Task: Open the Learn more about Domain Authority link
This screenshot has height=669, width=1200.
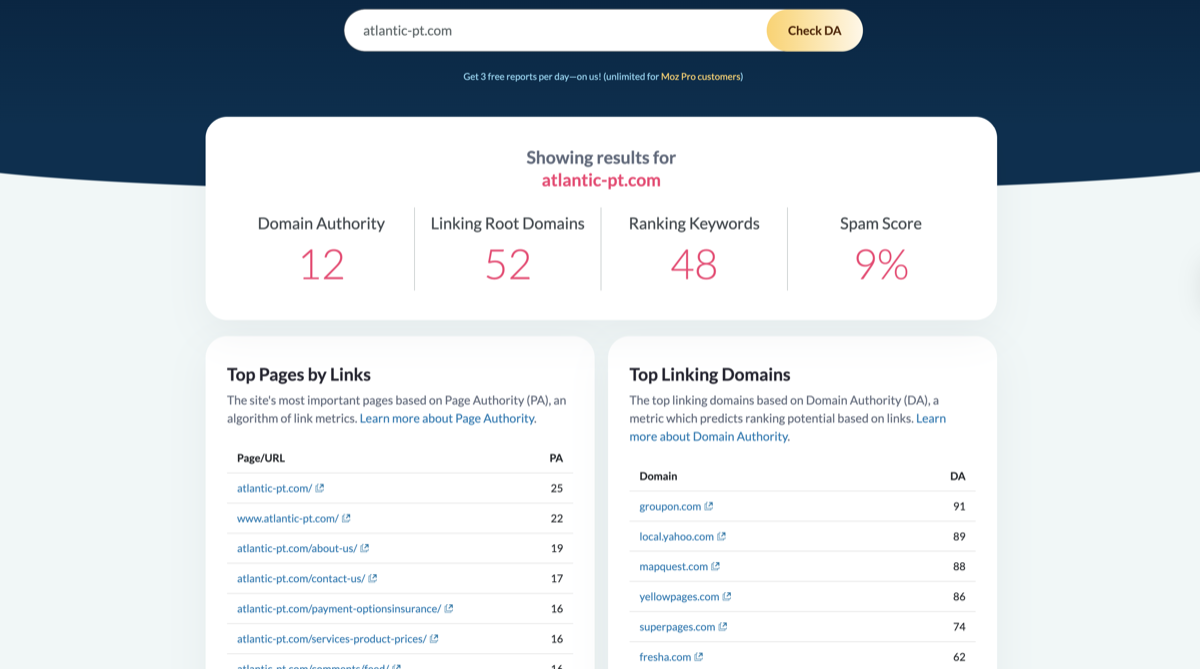Action: 788,427
